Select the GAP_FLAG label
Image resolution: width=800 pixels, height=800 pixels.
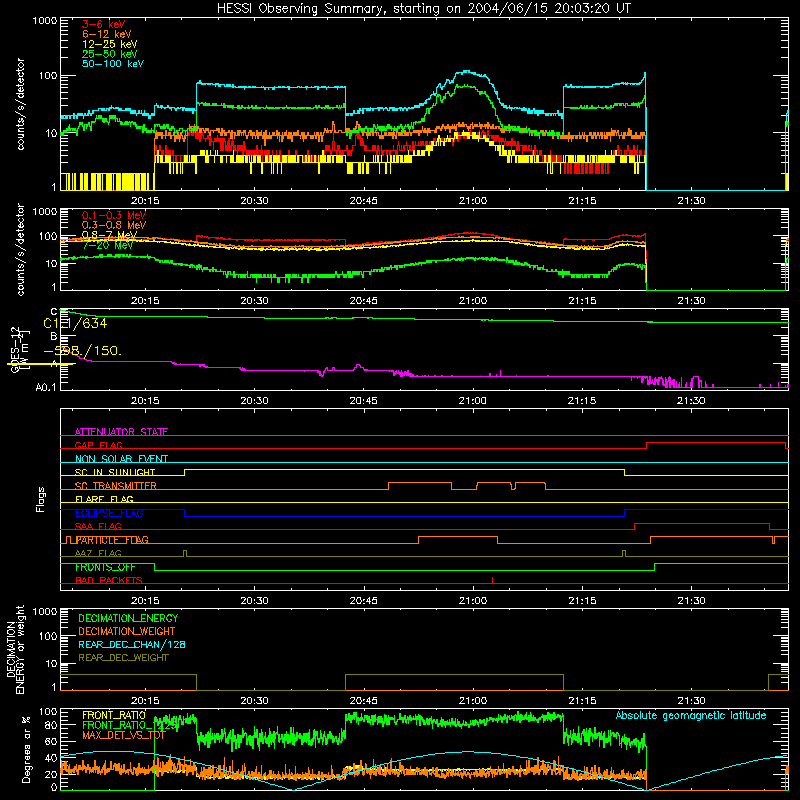[x=98, y=445]
